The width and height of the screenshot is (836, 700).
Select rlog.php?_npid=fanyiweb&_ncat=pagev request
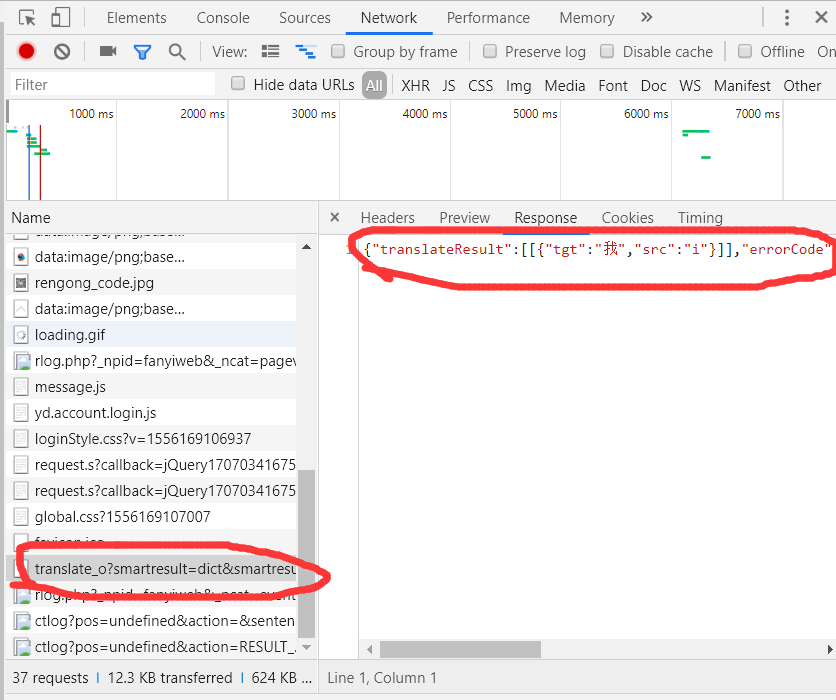pos(151,361)
